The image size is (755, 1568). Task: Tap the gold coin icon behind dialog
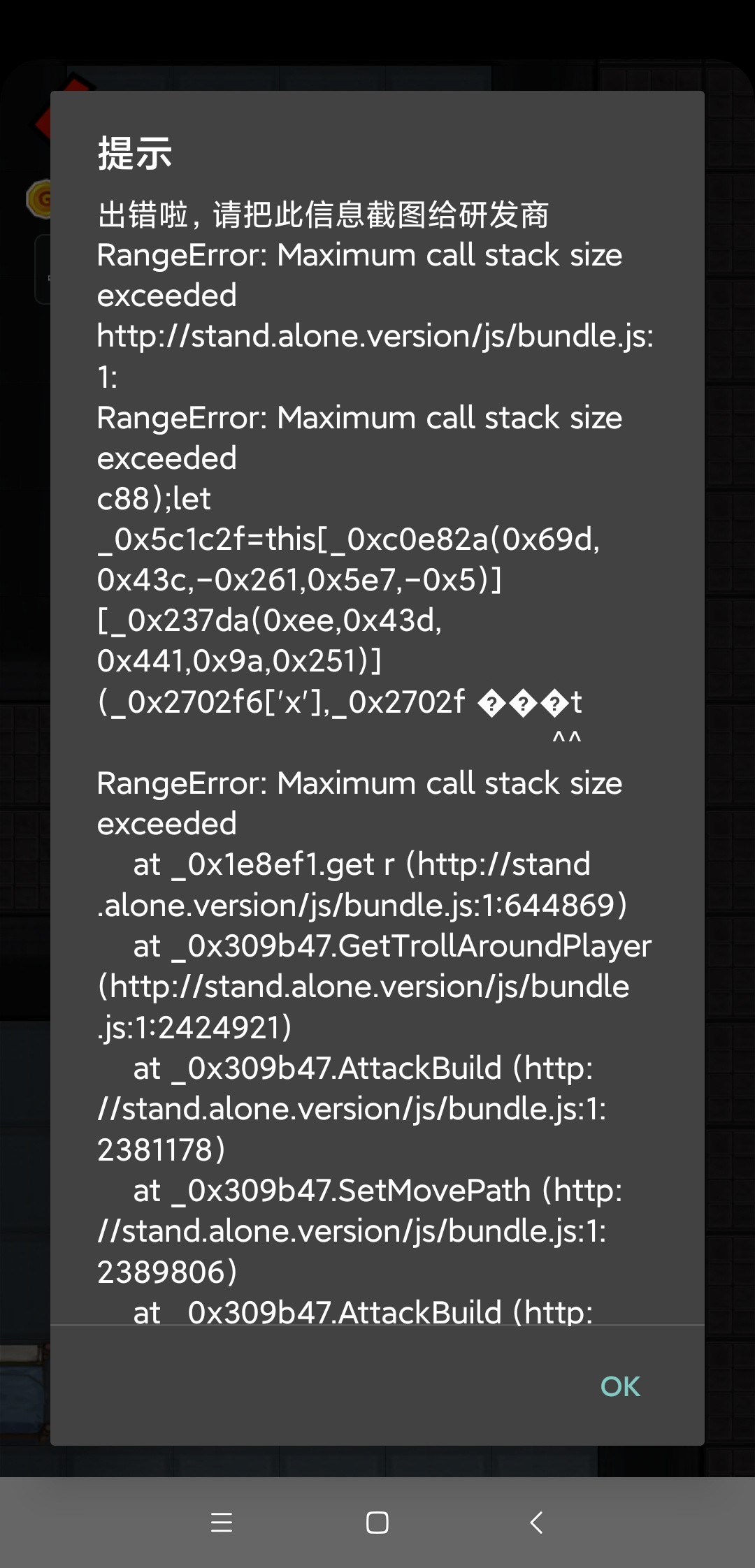pyautogui.click(x=38, y=199)
